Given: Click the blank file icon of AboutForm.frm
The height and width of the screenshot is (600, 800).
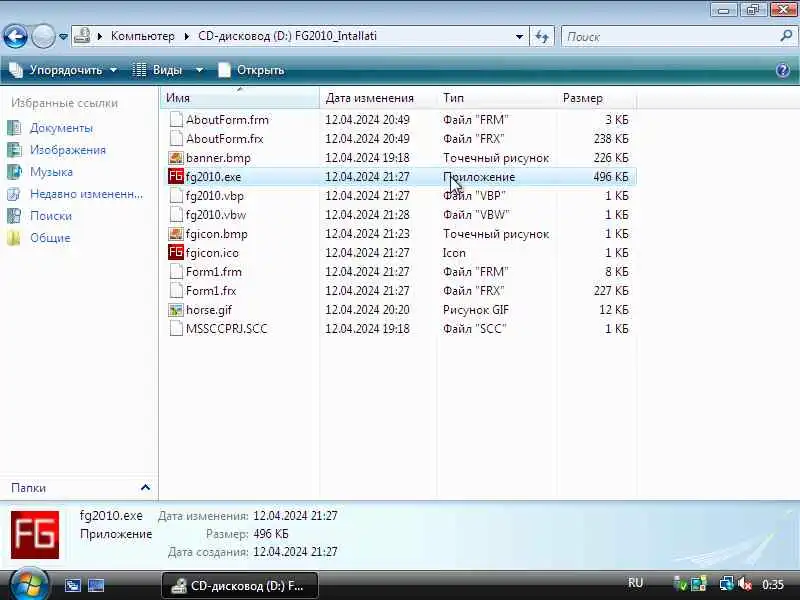Looking at the screenshot, I should point(176,119).
